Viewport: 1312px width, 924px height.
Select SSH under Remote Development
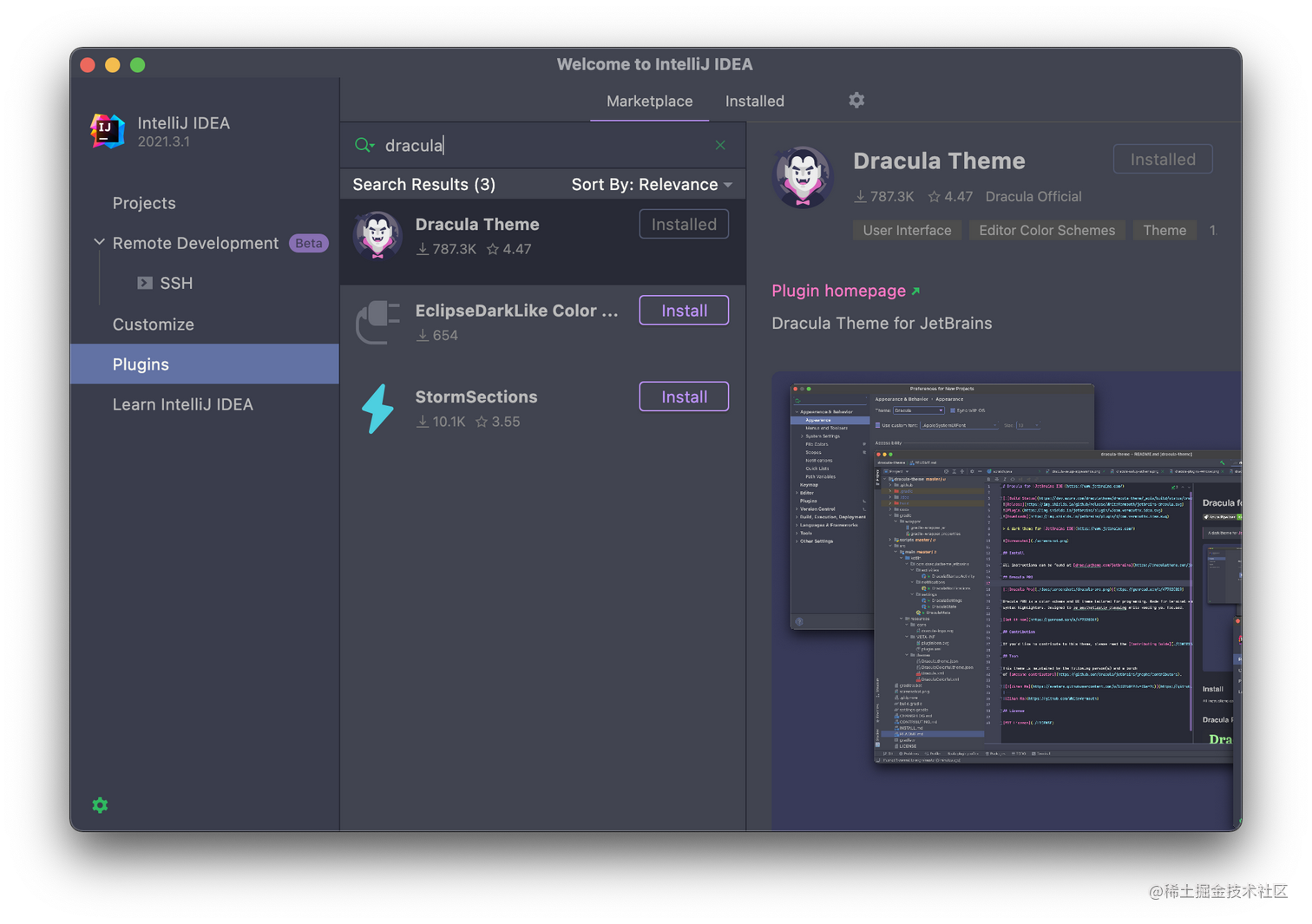[176, 283]
